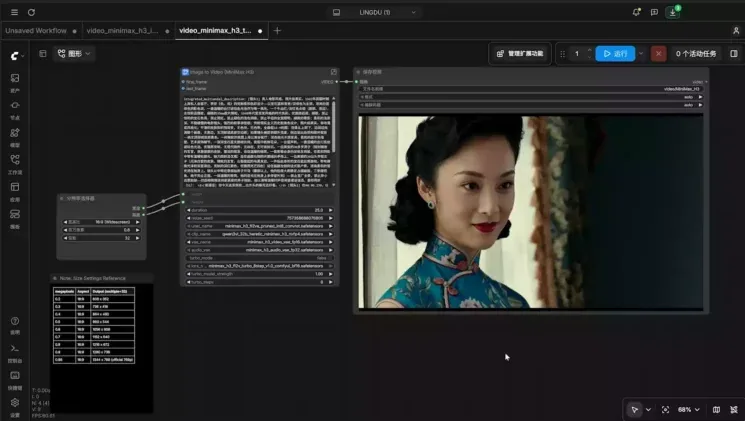Toggle the right side panel icon
Viewport: 745px width, 421px height.
pyautogui.click(x=734, y=54)
